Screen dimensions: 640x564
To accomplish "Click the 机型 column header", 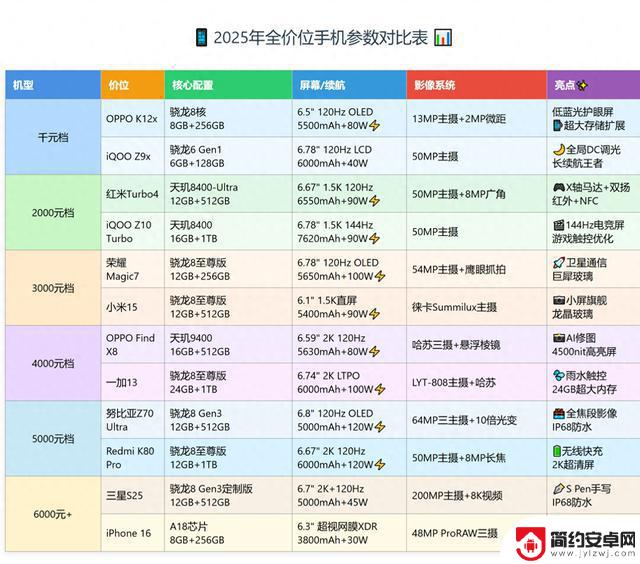I will [53, 85].
